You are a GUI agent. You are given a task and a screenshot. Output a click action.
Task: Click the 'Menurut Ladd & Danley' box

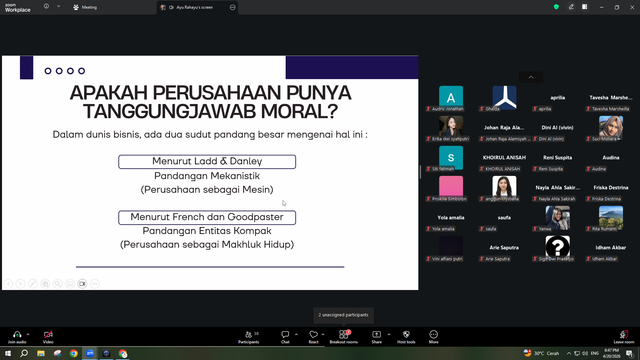click(x=207, y=162)
